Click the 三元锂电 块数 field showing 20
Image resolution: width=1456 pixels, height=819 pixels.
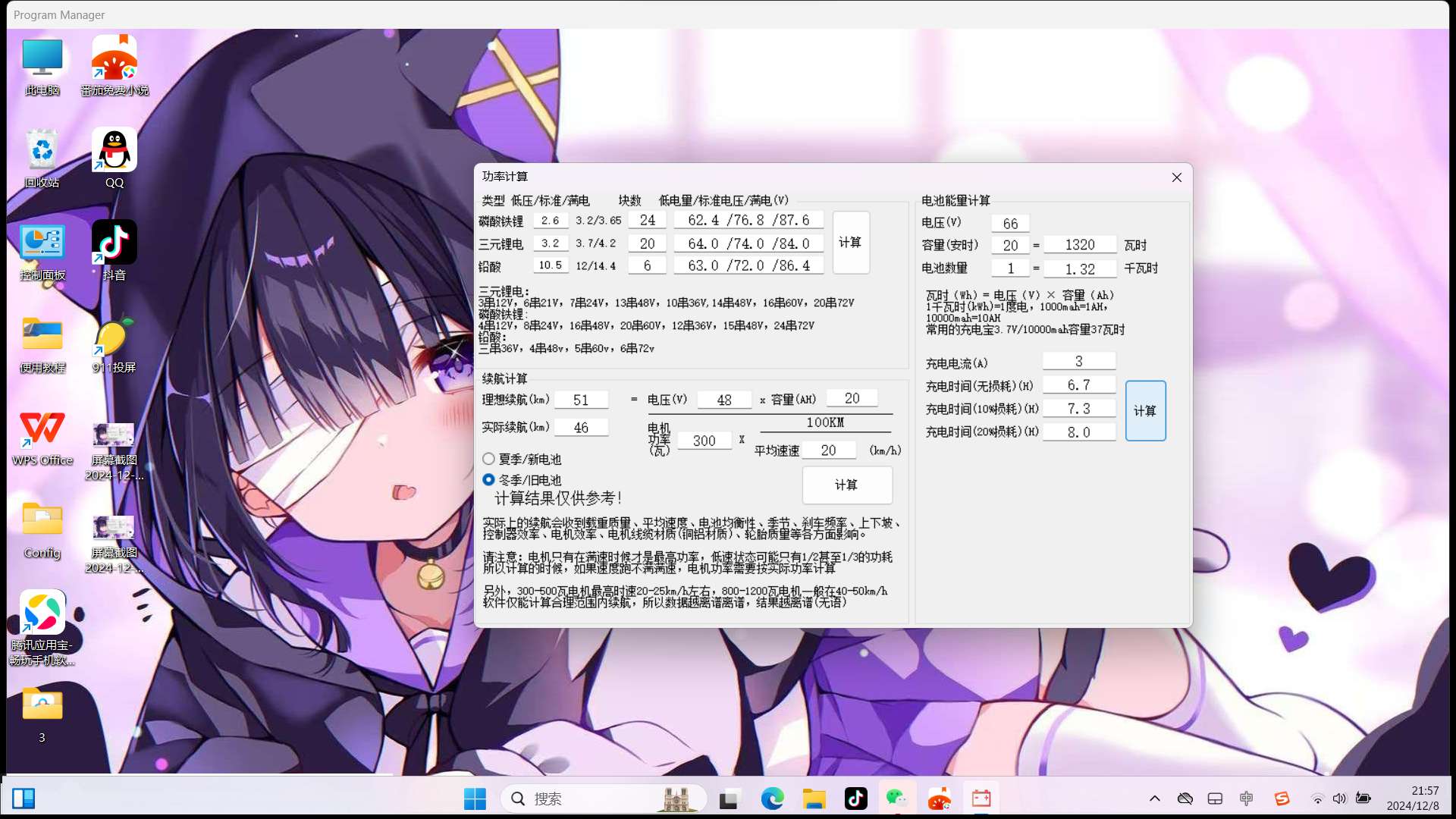tap(648, 243)
